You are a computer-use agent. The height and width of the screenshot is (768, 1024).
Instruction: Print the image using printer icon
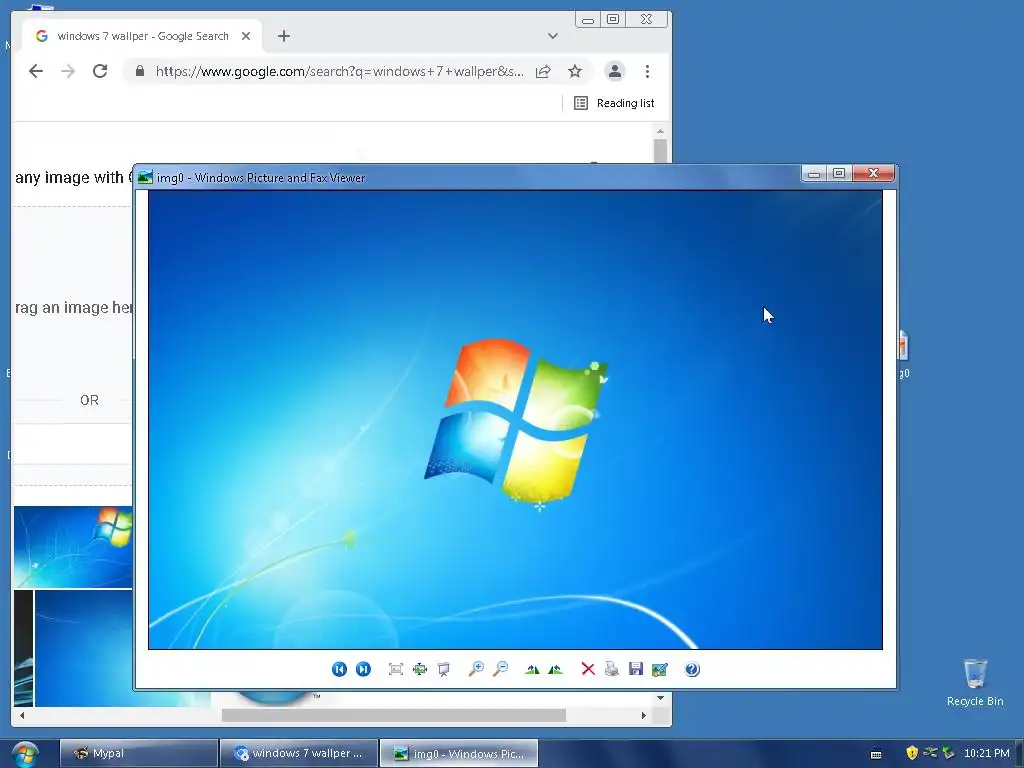click(612, 669)
